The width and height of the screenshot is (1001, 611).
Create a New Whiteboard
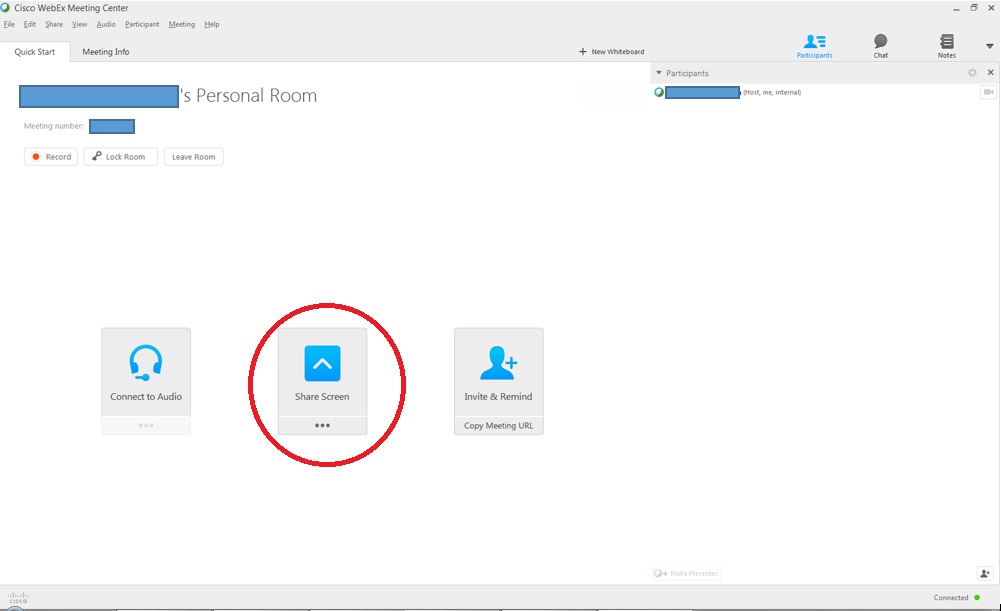[x=612, y=52]
